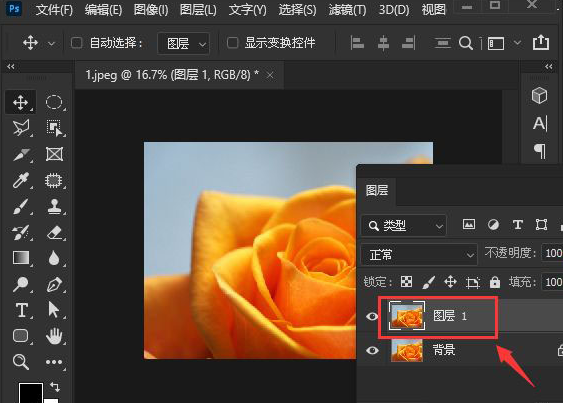Select the Clone Stamp tool

54,207
